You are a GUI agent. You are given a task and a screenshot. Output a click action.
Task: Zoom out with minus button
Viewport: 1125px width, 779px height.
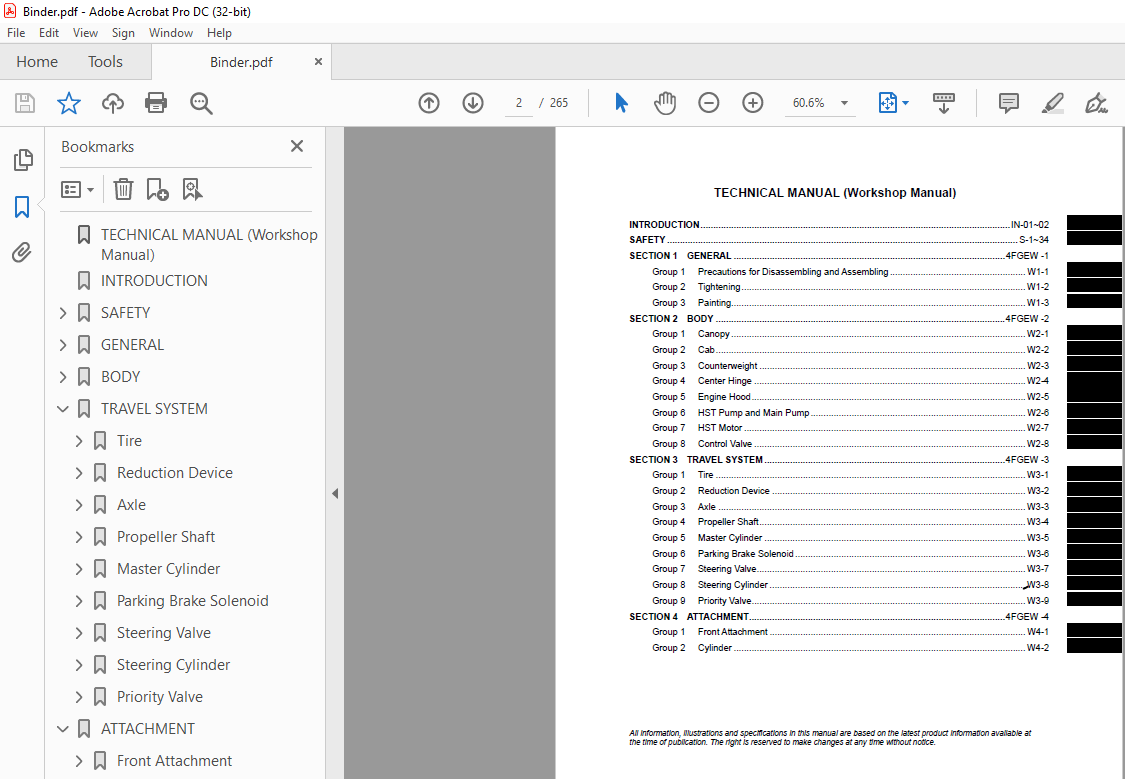(709, 103)
